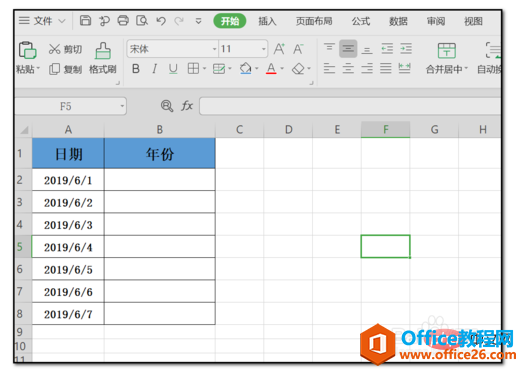Switch to the 开始 (Home) tab
The width and height of the screenshot is (523, 372).
click(x=230, y=21)
